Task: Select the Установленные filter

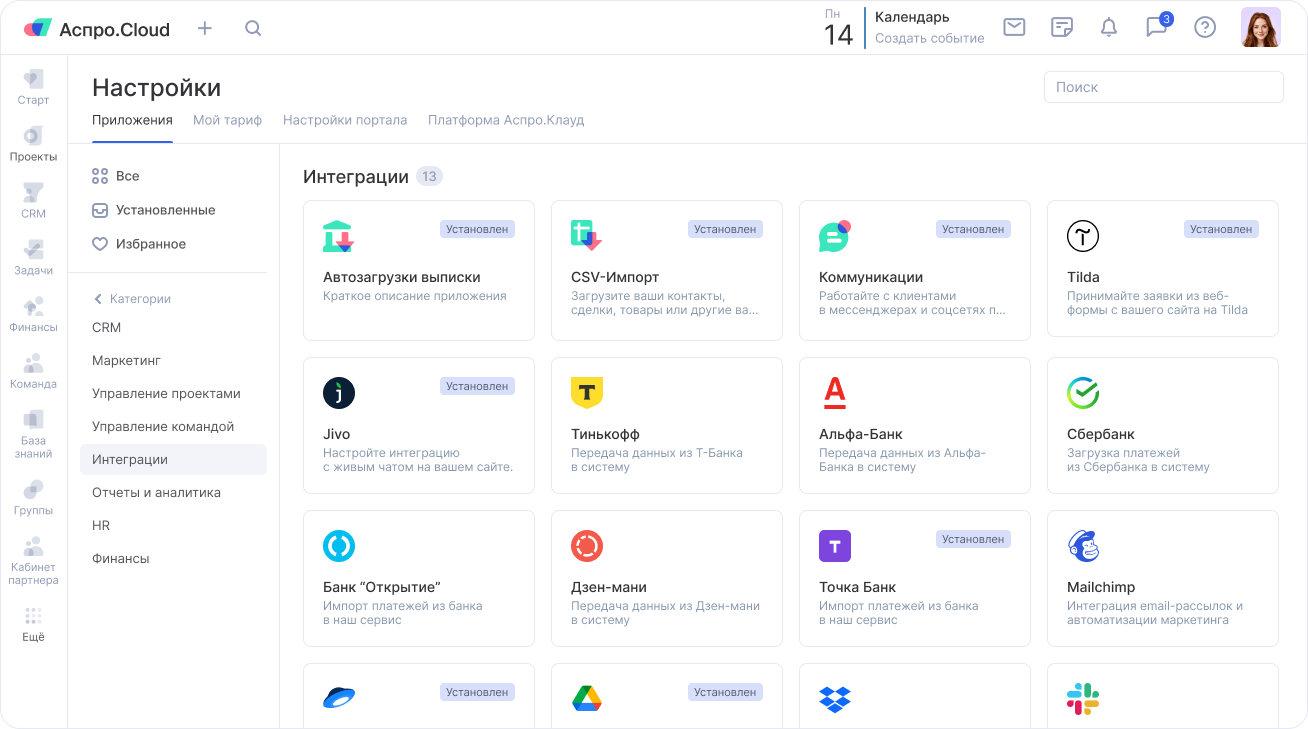Action: (165, 210)
